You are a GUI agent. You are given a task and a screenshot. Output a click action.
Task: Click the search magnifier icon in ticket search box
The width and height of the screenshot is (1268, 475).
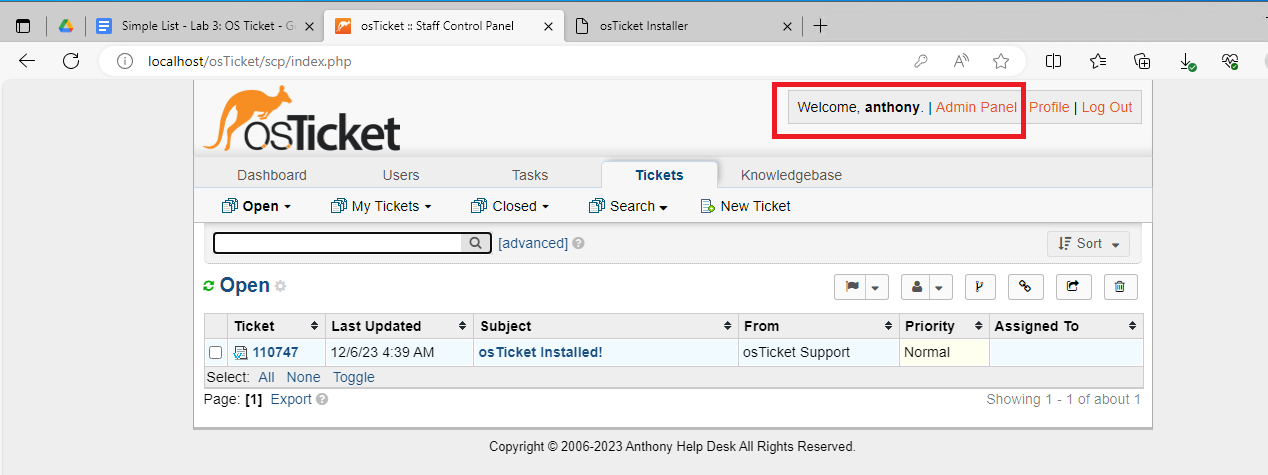pos(476,243)
